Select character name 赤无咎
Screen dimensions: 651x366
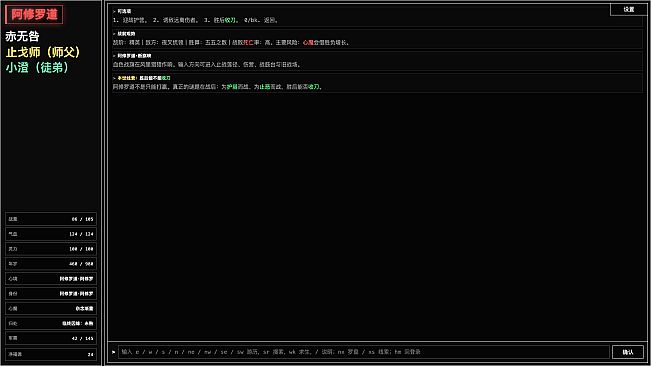(x=22, y=37)
